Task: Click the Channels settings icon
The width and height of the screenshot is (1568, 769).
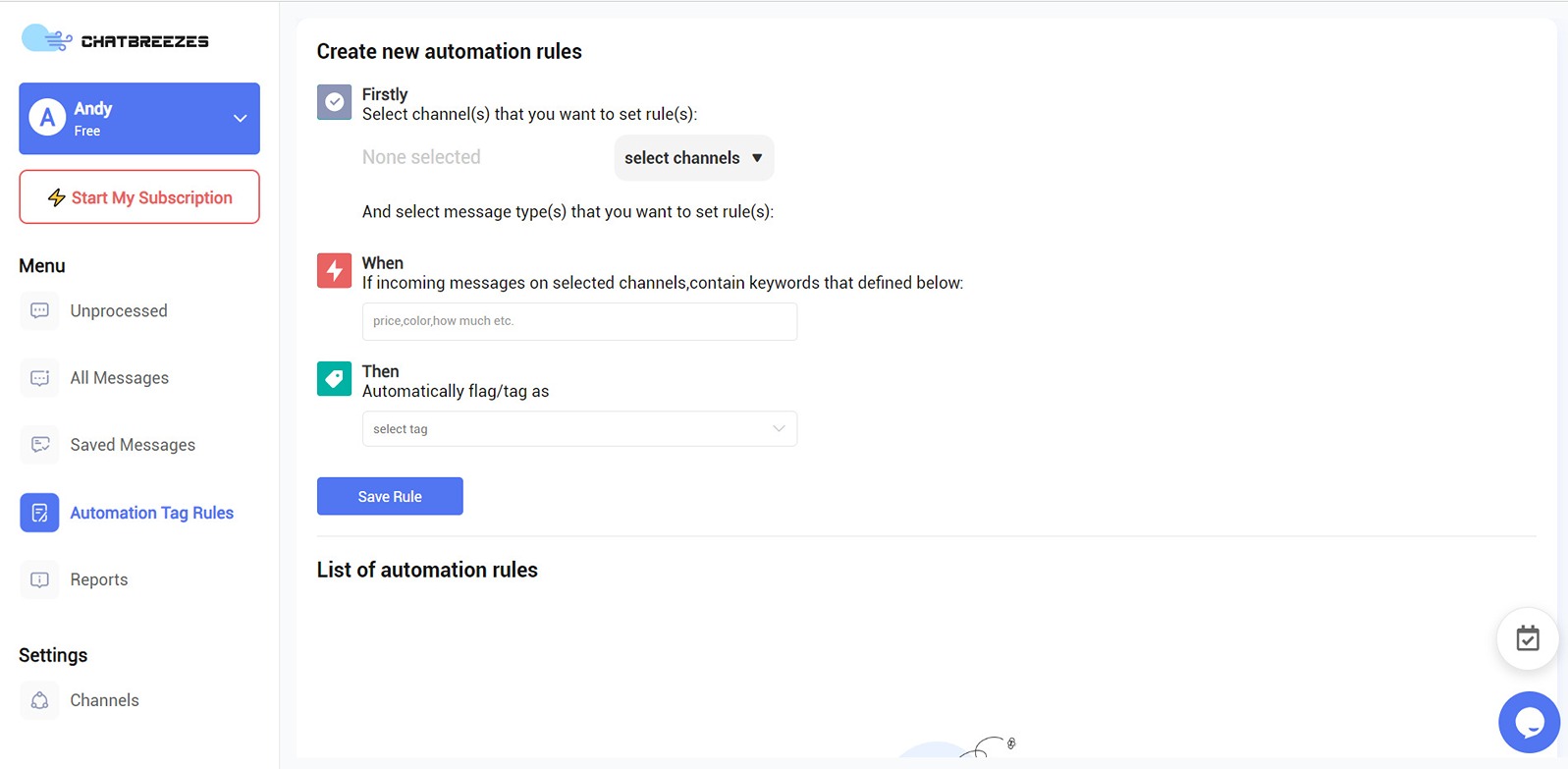Action: (x=39, y=700)
